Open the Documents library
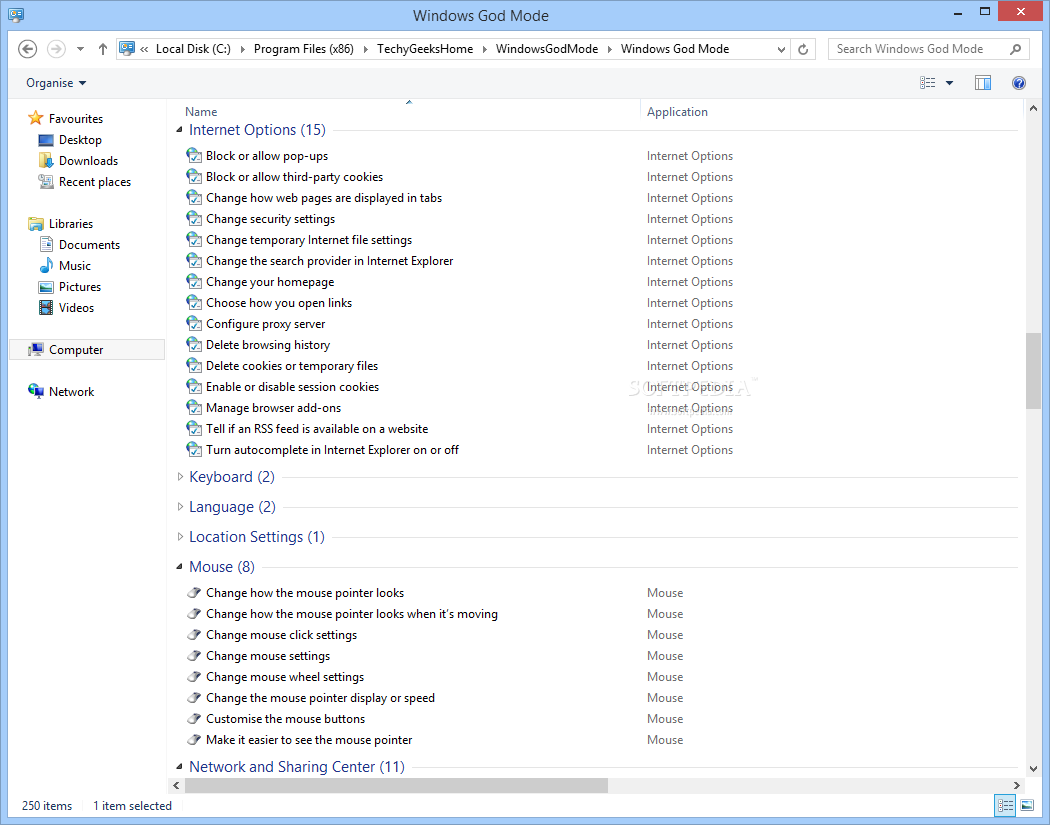The width and height of the screenshot is (1050, 825). tap(89, 245)
